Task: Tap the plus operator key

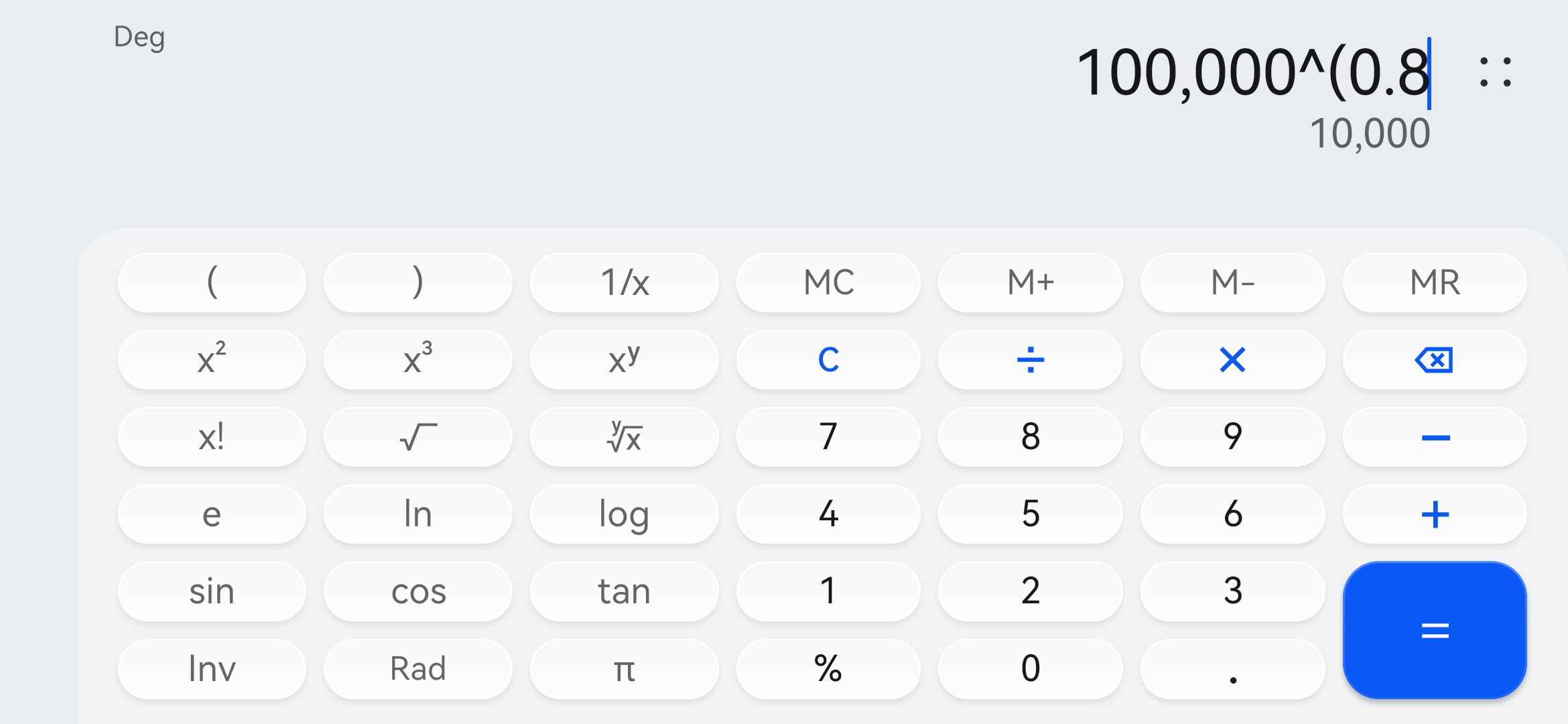Action: [1434, 514]
